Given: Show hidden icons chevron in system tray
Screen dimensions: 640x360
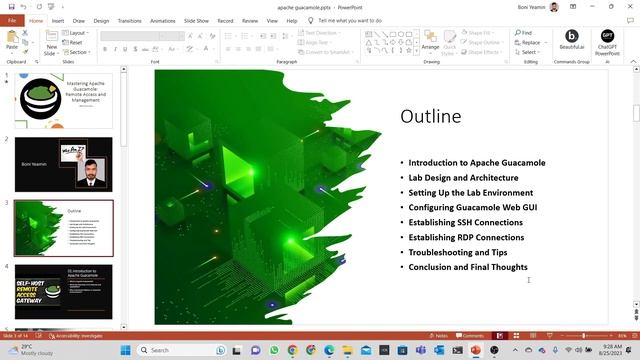Looking at the screenshot, I should pyautogui.click(x=515, y=350).
